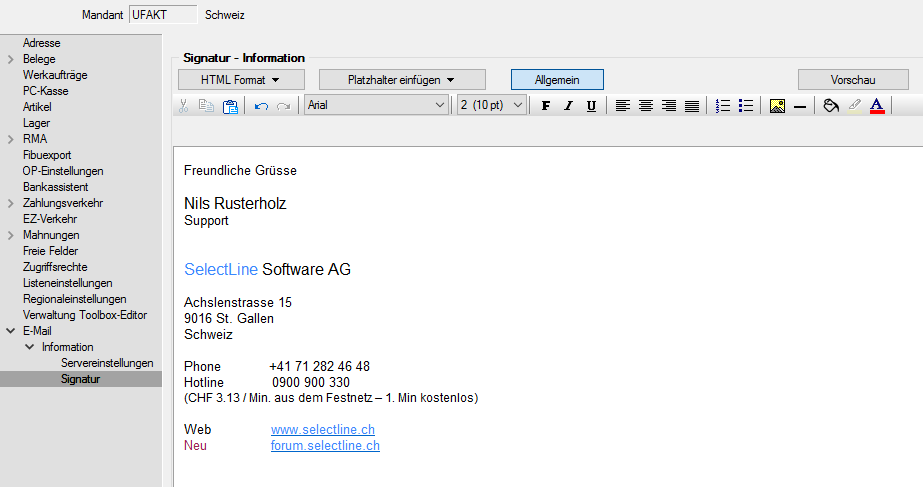Select EZ-Verkehr in the tree
This screenshot has width=923, height=487.
point(49,219)
